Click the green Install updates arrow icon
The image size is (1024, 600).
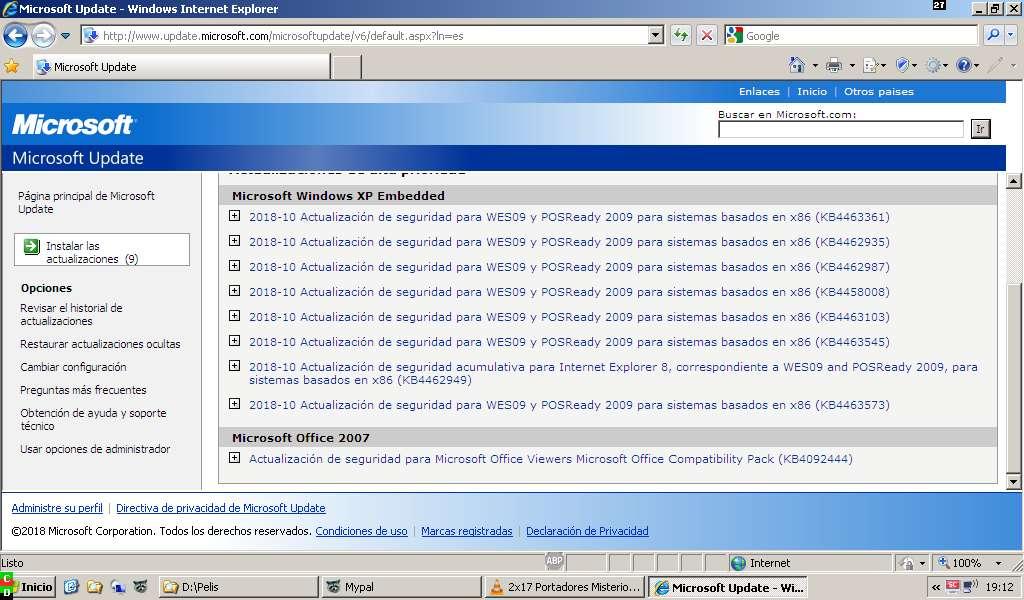(x=31, y=247)
